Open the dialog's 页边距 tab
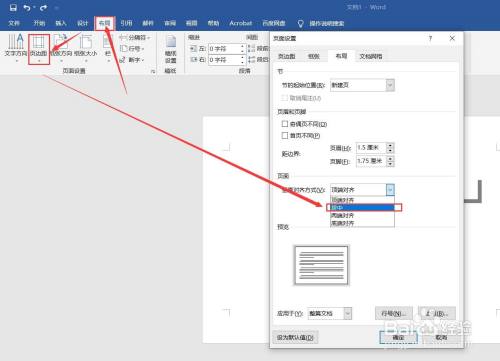This screenshot has height=361, width=500. pyautogui.click(x=287, y=56)
